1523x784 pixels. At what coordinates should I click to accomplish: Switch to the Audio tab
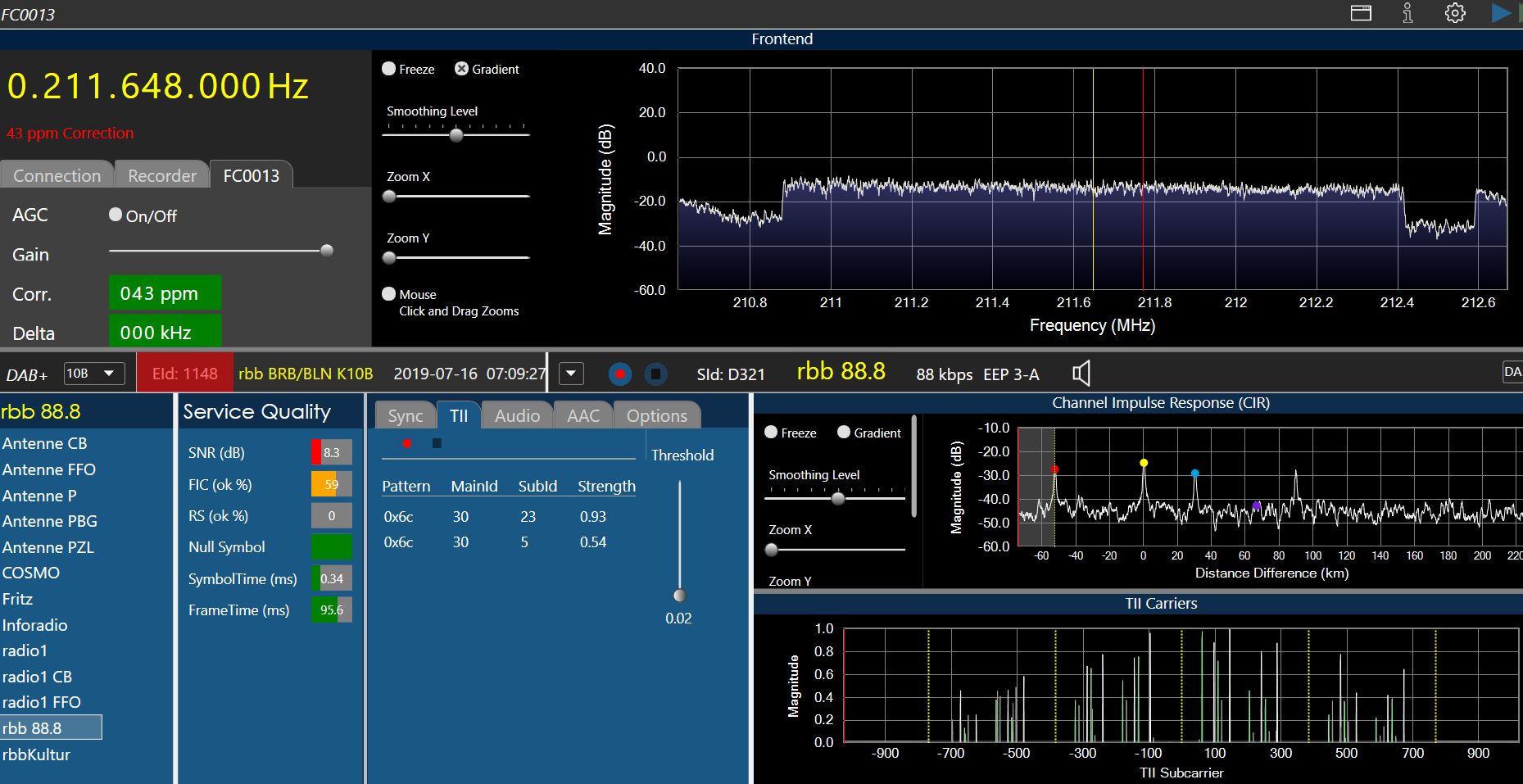[x=517, y=415]
